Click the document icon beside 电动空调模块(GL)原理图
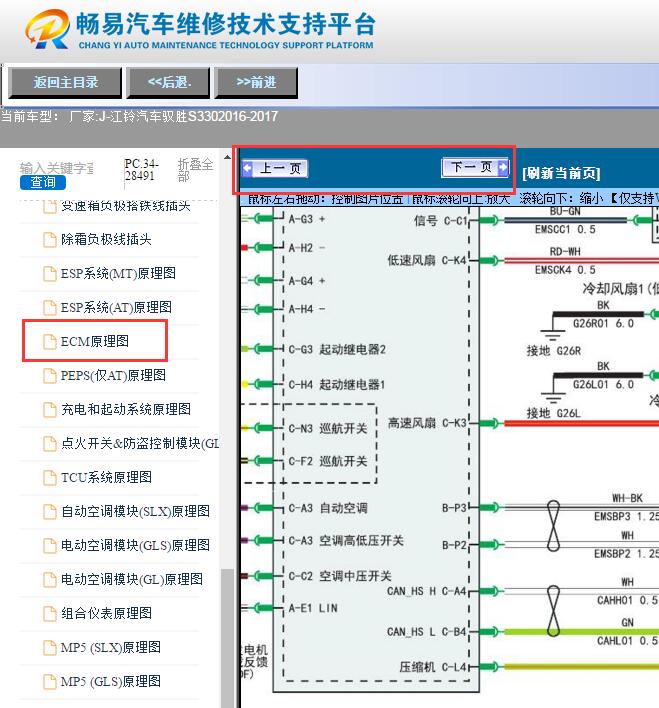Screen dimensions: 659x708 click(50, 580)
